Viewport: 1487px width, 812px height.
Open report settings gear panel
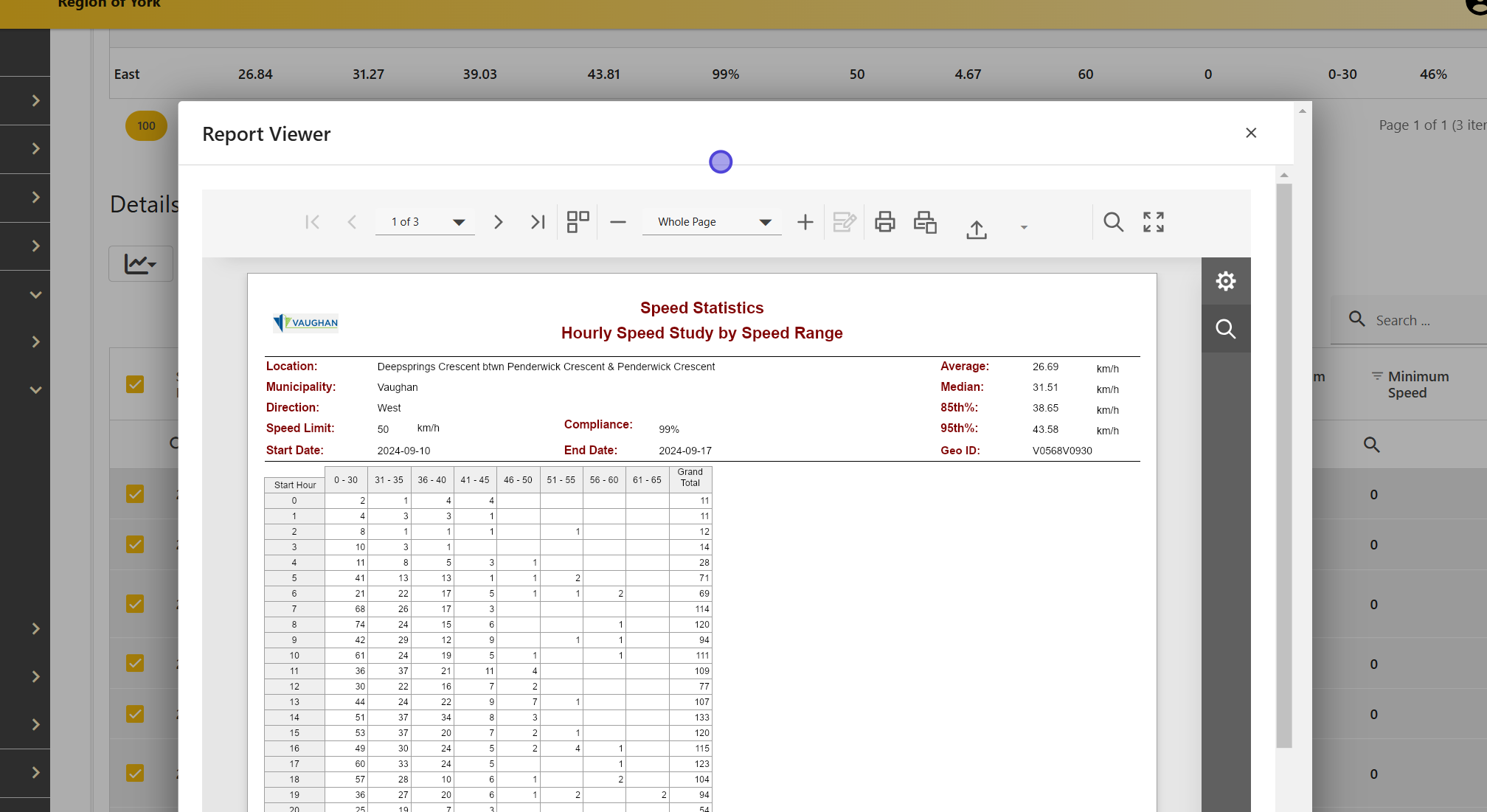(x=1226, y=281)
